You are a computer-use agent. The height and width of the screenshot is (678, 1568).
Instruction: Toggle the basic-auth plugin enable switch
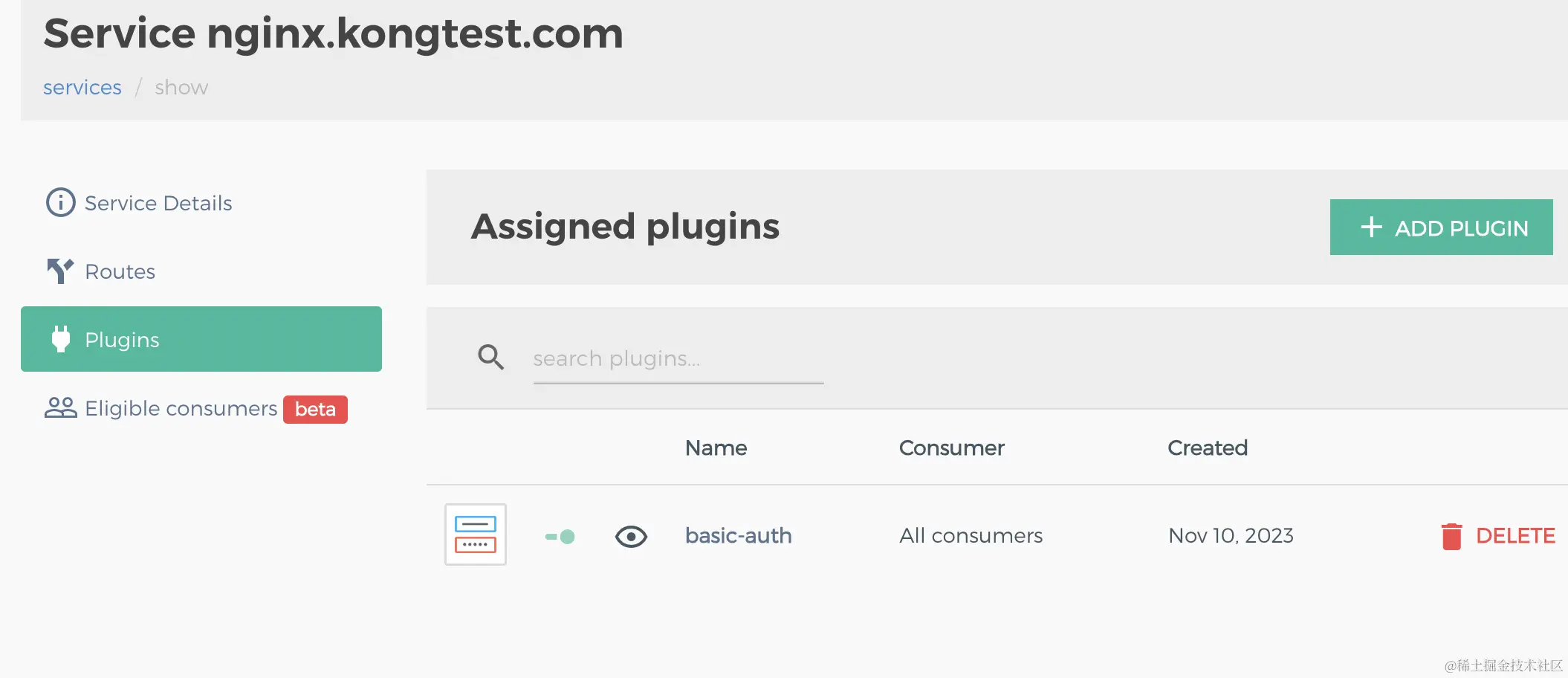560,537
